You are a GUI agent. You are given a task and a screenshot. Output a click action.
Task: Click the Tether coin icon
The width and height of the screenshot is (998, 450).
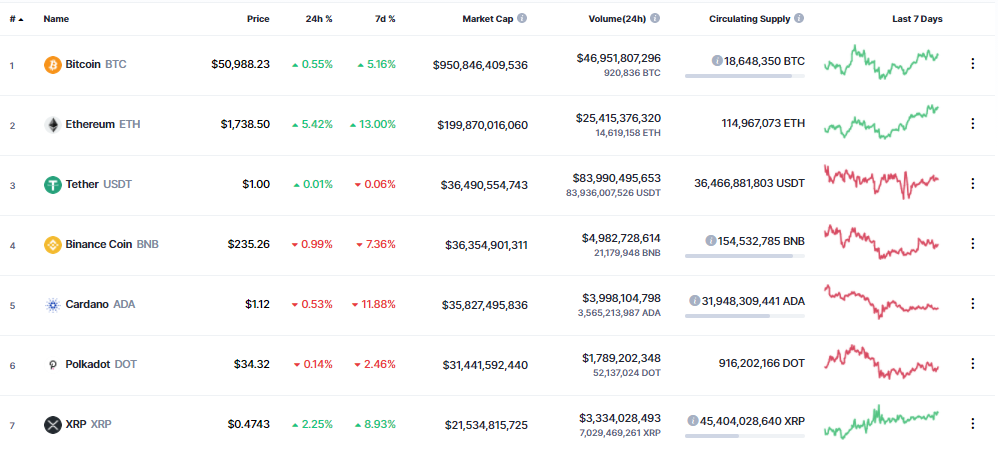click(52, 184)
